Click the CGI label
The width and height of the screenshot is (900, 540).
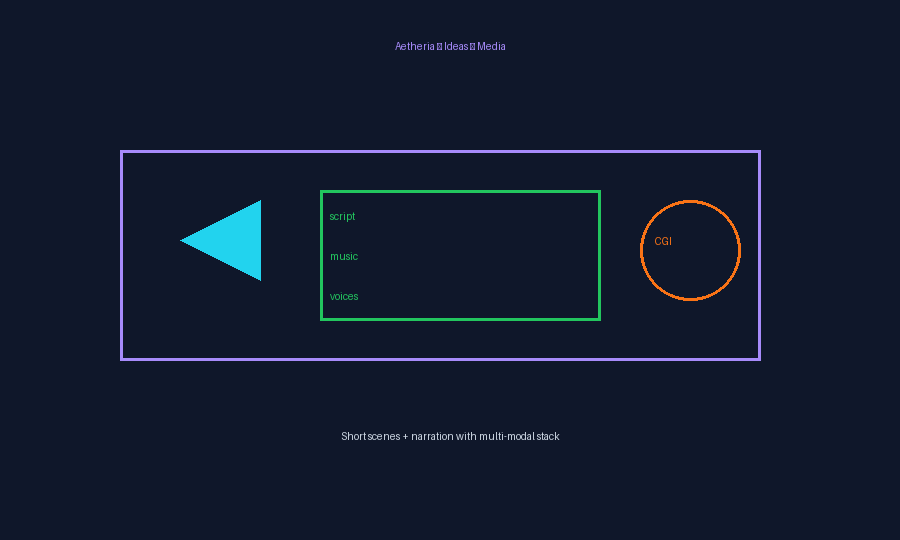pyautogui.click(x=663, y=242)
